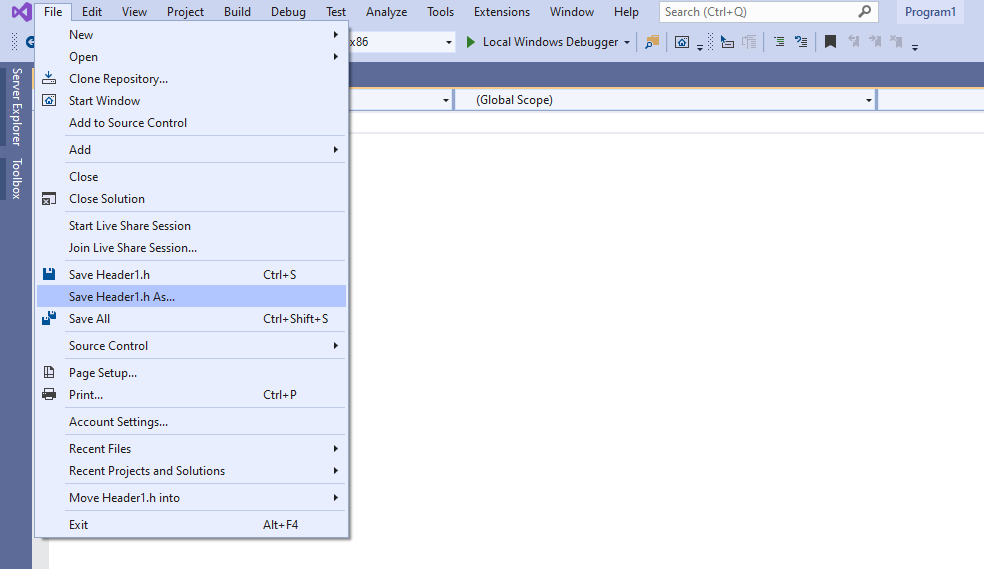Open the Tools menu
This screenshot has width=984, height=569.
[x=441, y=12]
